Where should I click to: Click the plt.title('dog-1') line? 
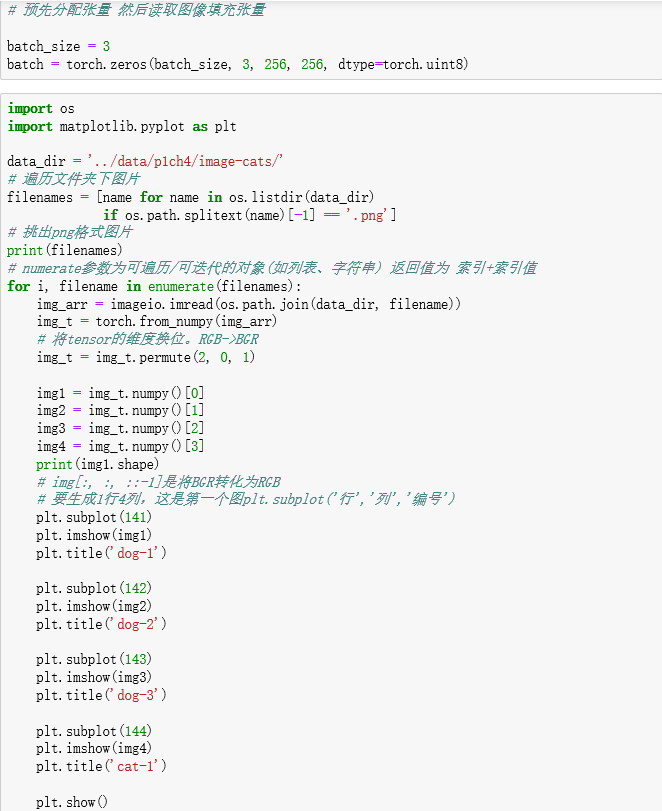(x=101, y=553)
